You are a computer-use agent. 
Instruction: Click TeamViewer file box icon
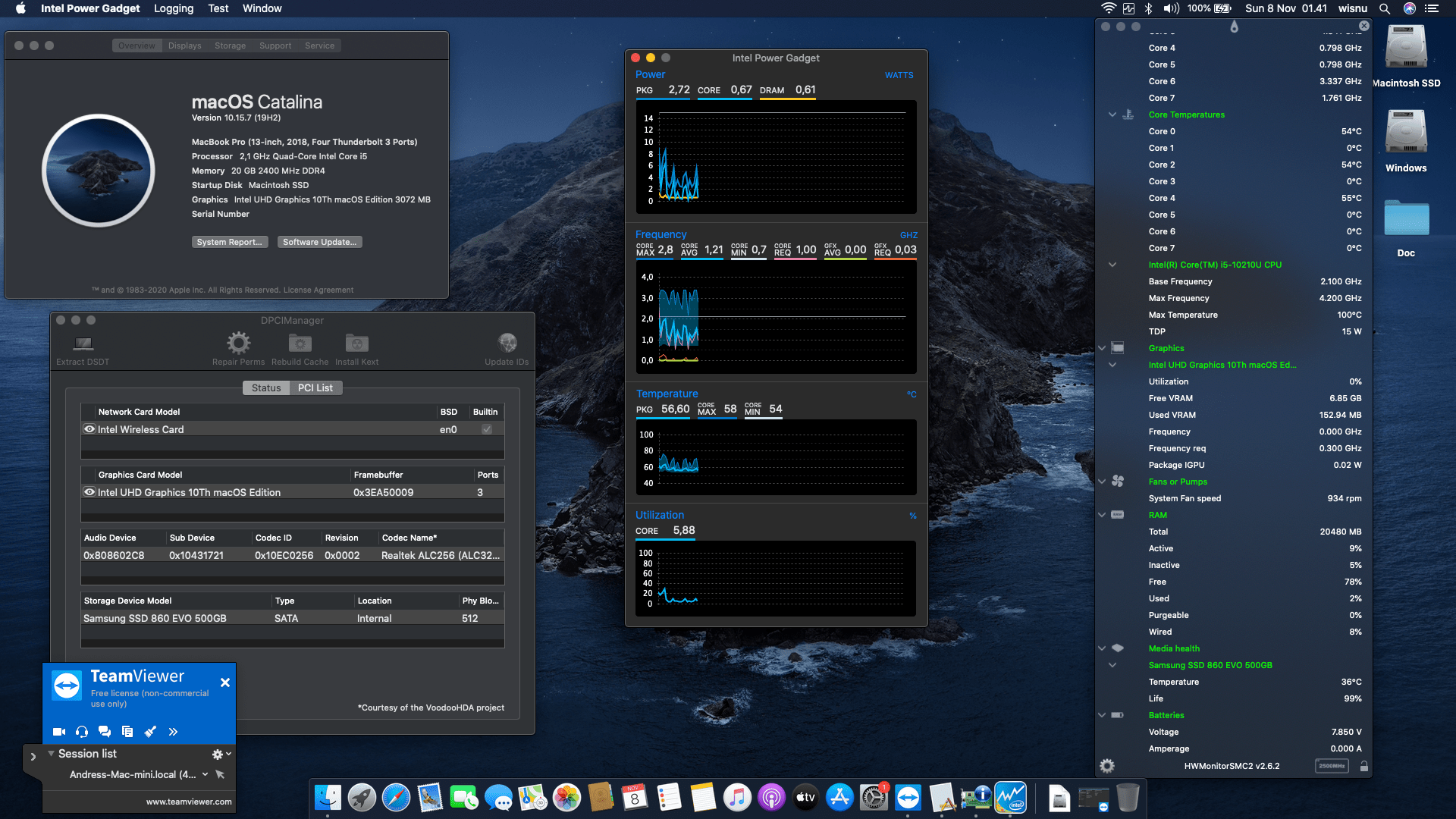(127, 732)
